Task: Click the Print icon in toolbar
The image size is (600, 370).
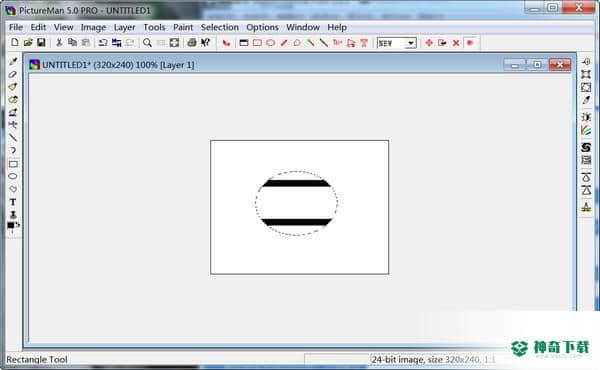Action: (192, 42)
